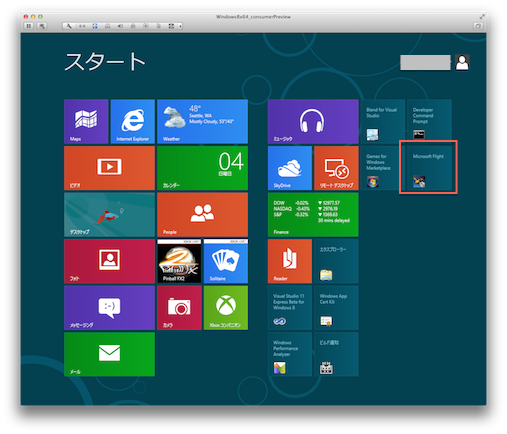
Task: Open the リモート デスクトップ tile
Action: pos(336,168)
